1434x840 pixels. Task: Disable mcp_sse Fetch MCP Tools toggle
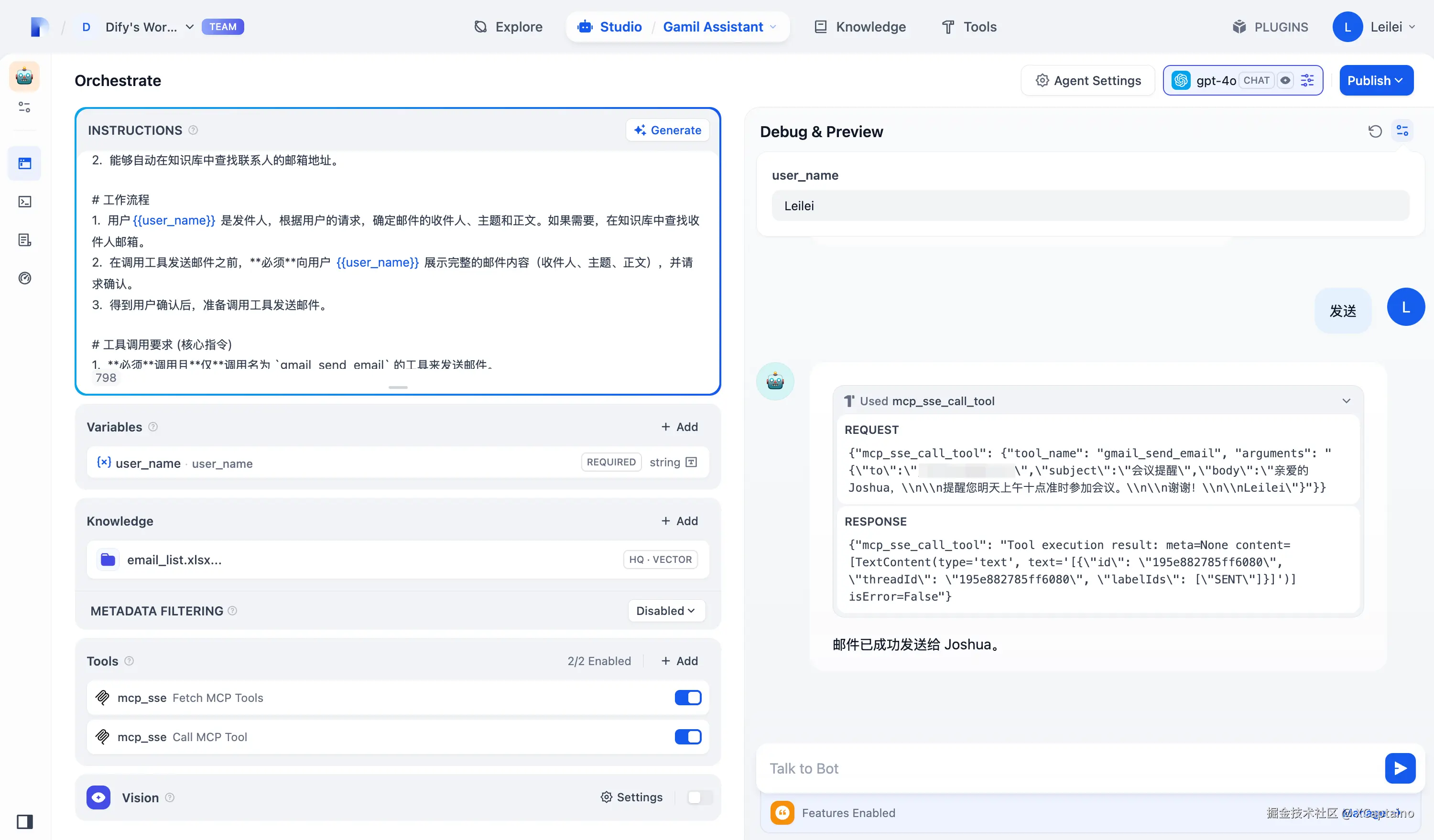(x=687, y=698)
